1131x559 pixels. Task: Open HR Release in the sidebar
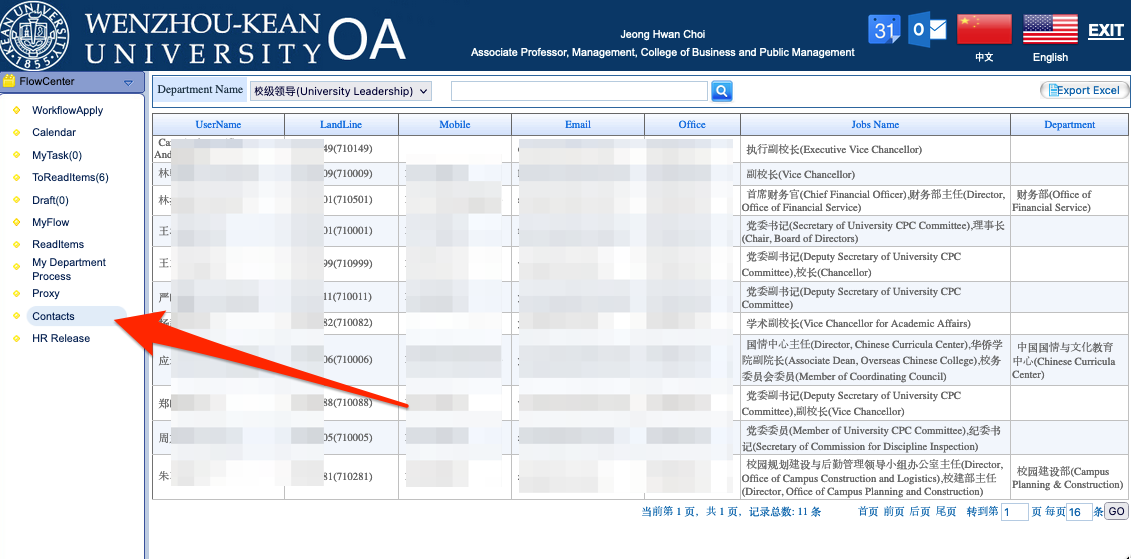pos(61,338)
